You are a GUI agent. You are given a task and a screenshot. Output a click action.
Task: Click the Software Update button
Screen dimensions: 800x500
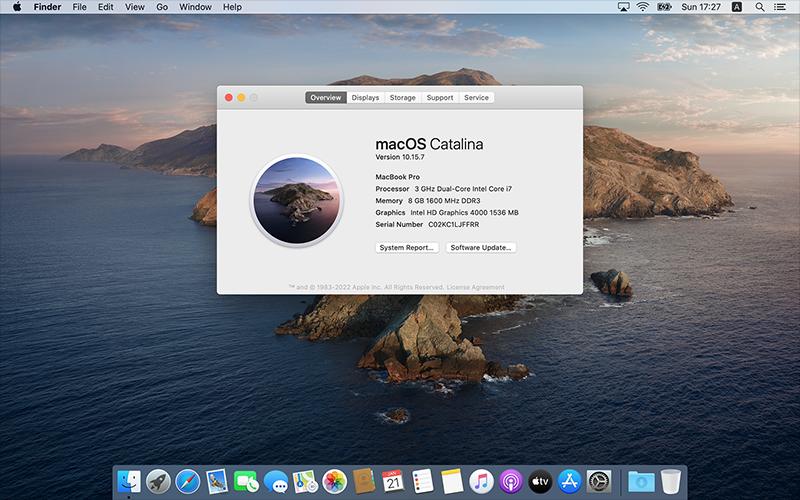tap(481, 247)
